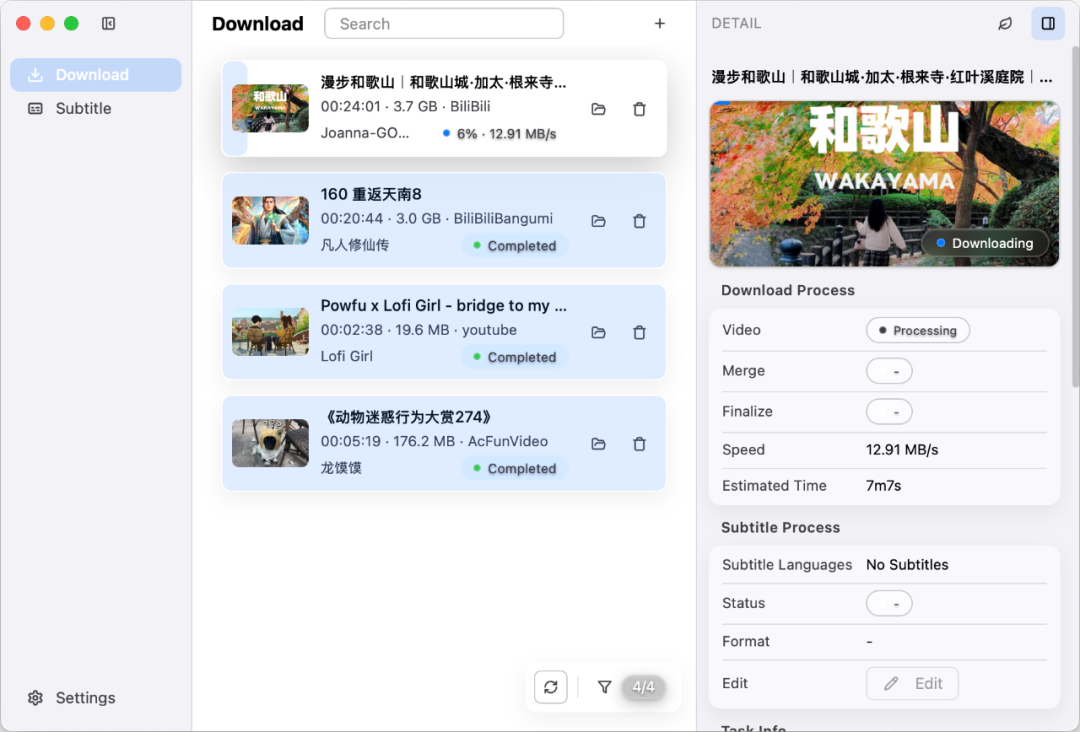Click the Downloading status badge on the preview
The image size is (1080, 732).
click(986, 242)
